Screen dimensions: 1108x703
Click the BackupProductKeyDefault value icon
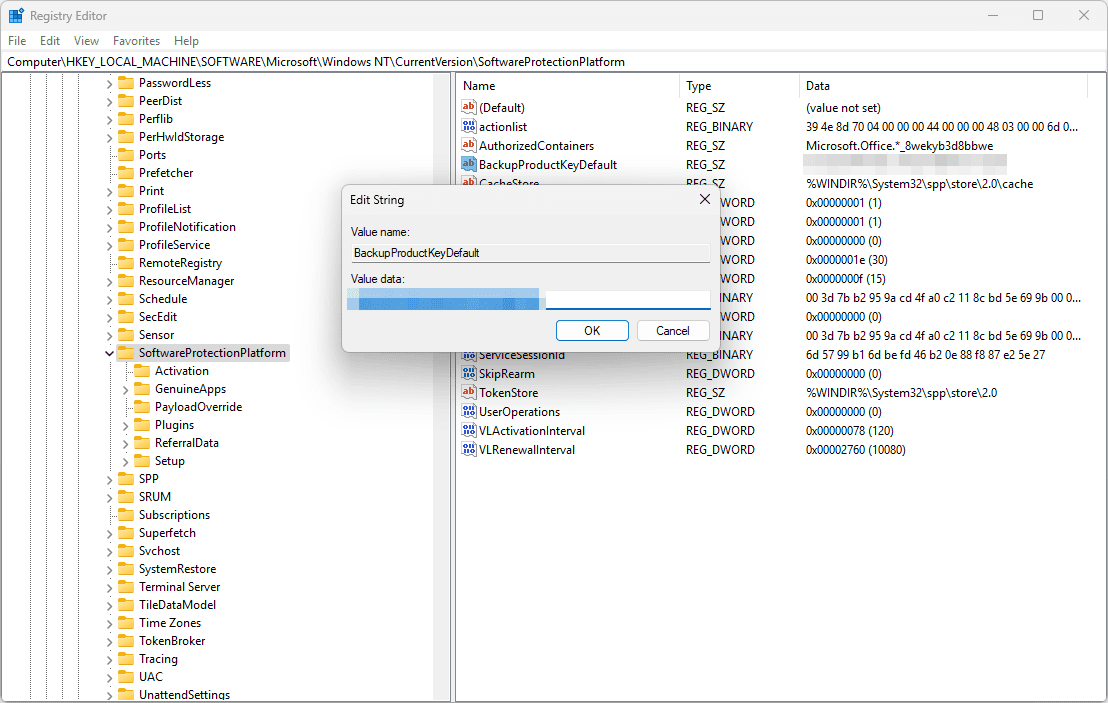(x=469, y=165)
